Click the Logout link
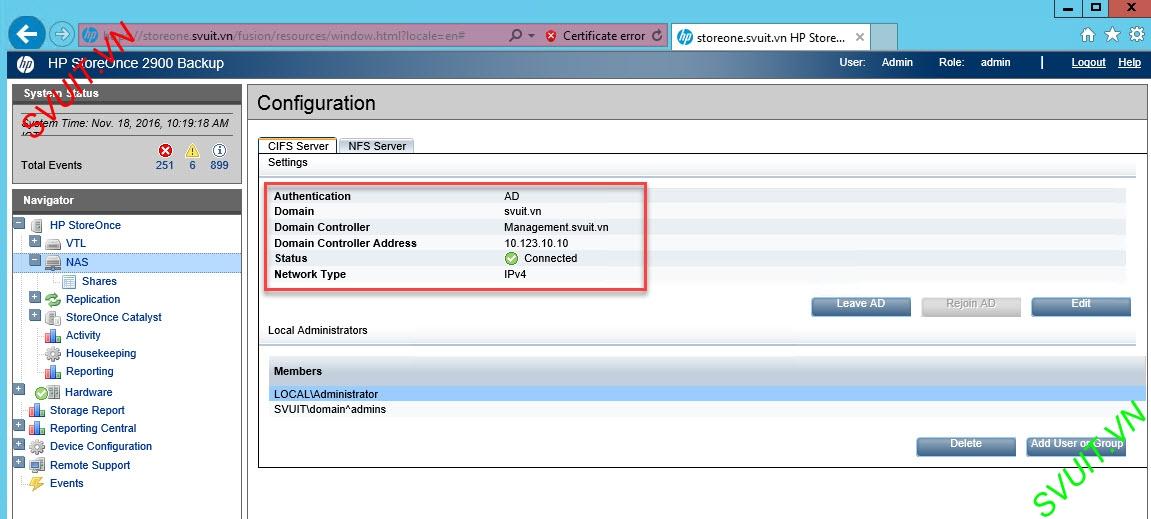The height and width of the screenshot is (519, 1151). tap(1088, 62)
